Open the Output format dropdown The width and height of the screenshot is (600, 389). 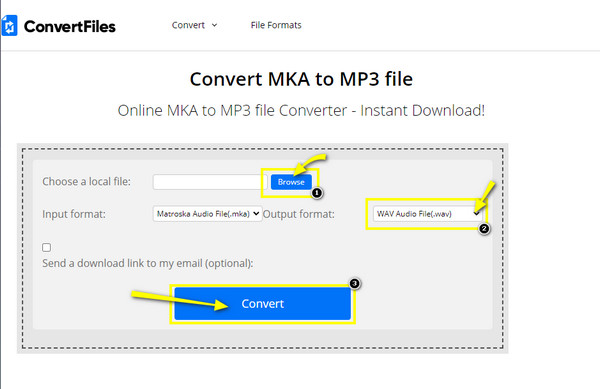coord(427,214)
